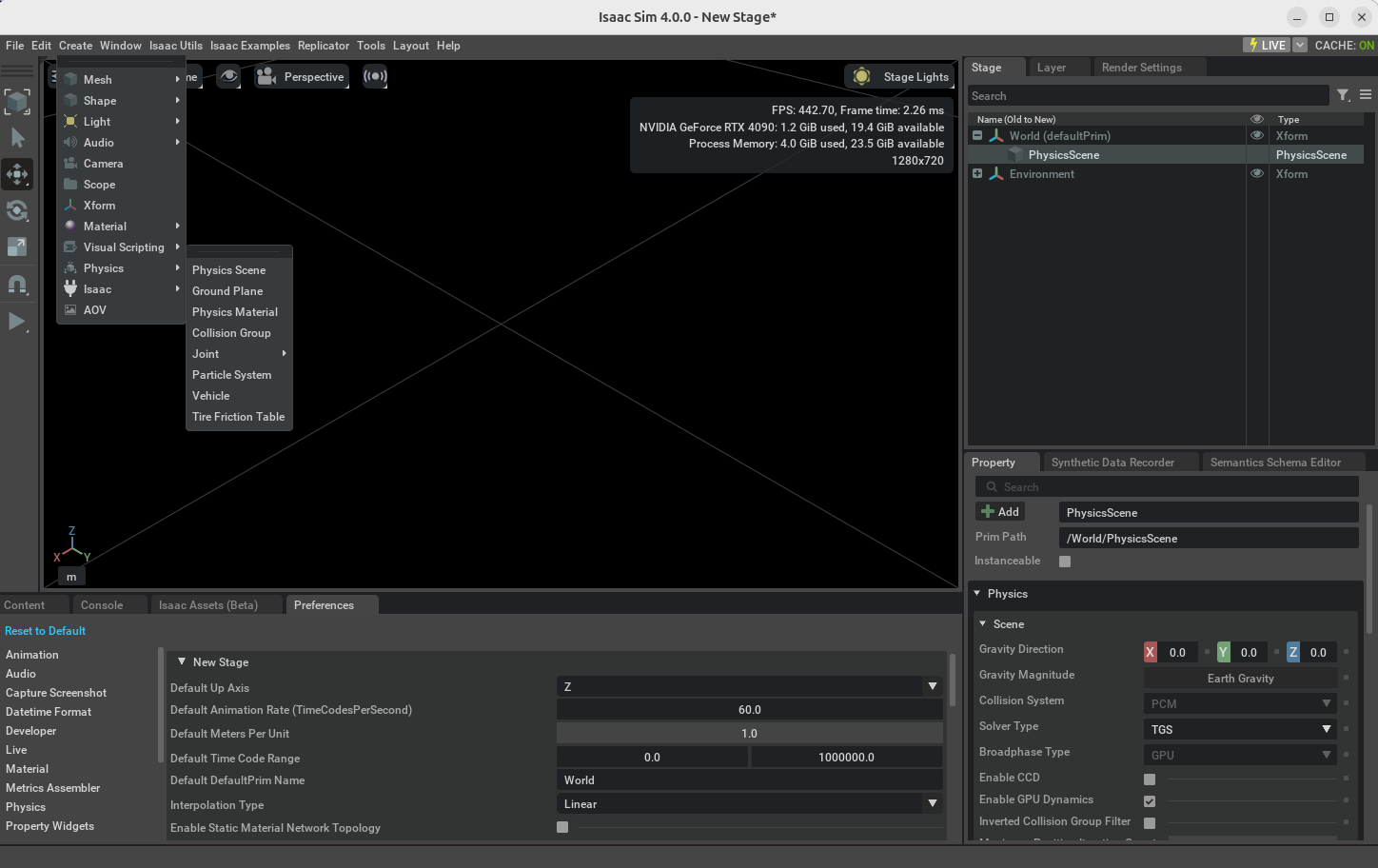Viewport: 1378px width, 868px height.
Task: Select Physics Material from the submenu
Action: coord(239,312)
